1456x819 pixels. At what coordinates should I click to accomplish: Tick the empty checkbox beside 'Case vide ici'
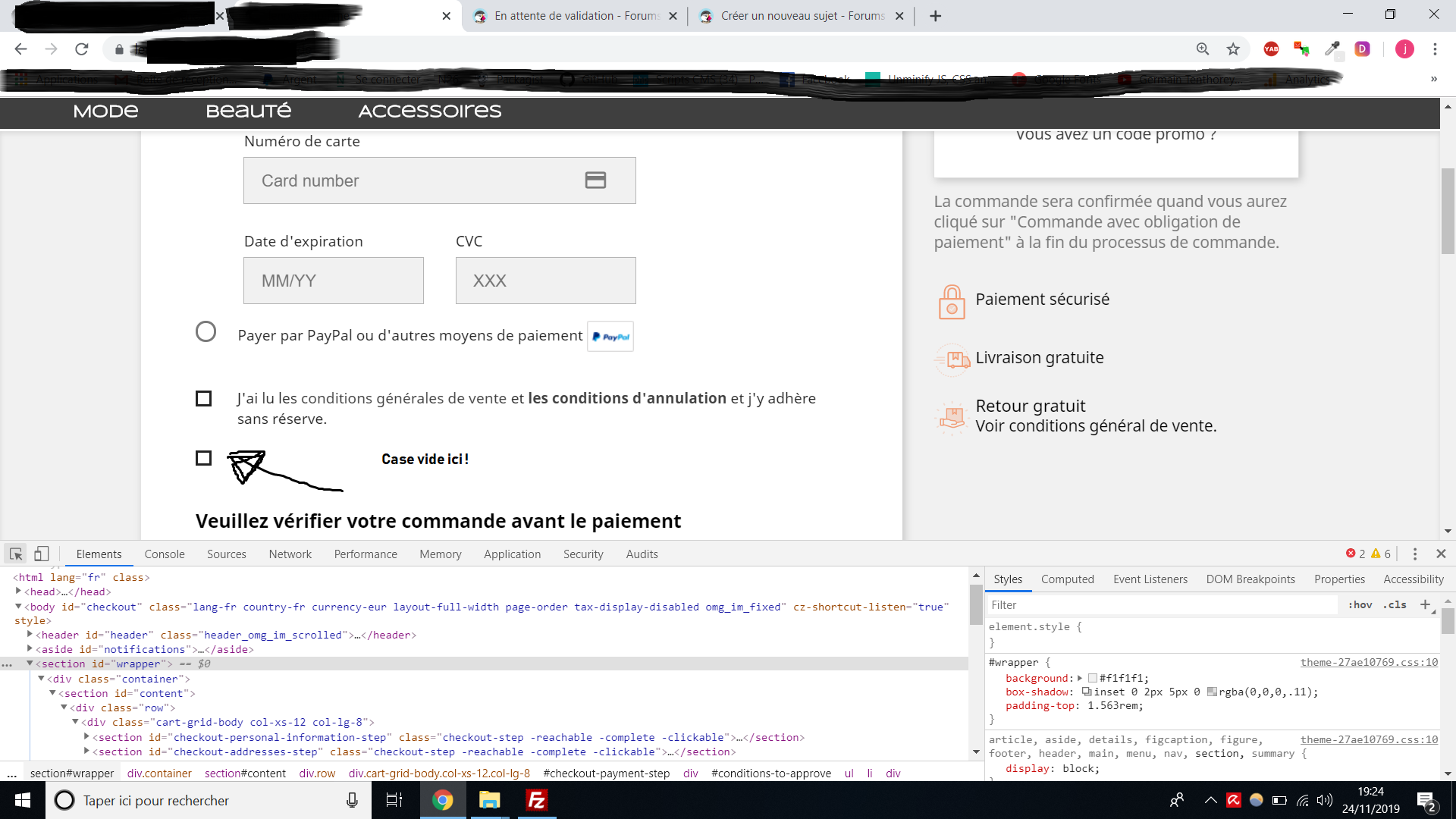203,458
